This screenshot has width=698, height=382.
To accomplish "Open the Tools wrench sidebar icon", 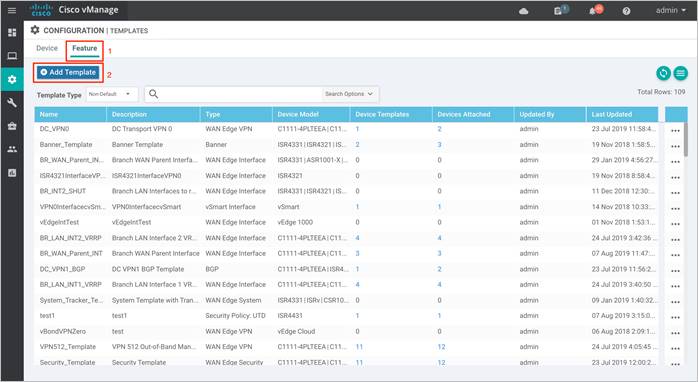I will pyautogui.click(x=12, y=103).
